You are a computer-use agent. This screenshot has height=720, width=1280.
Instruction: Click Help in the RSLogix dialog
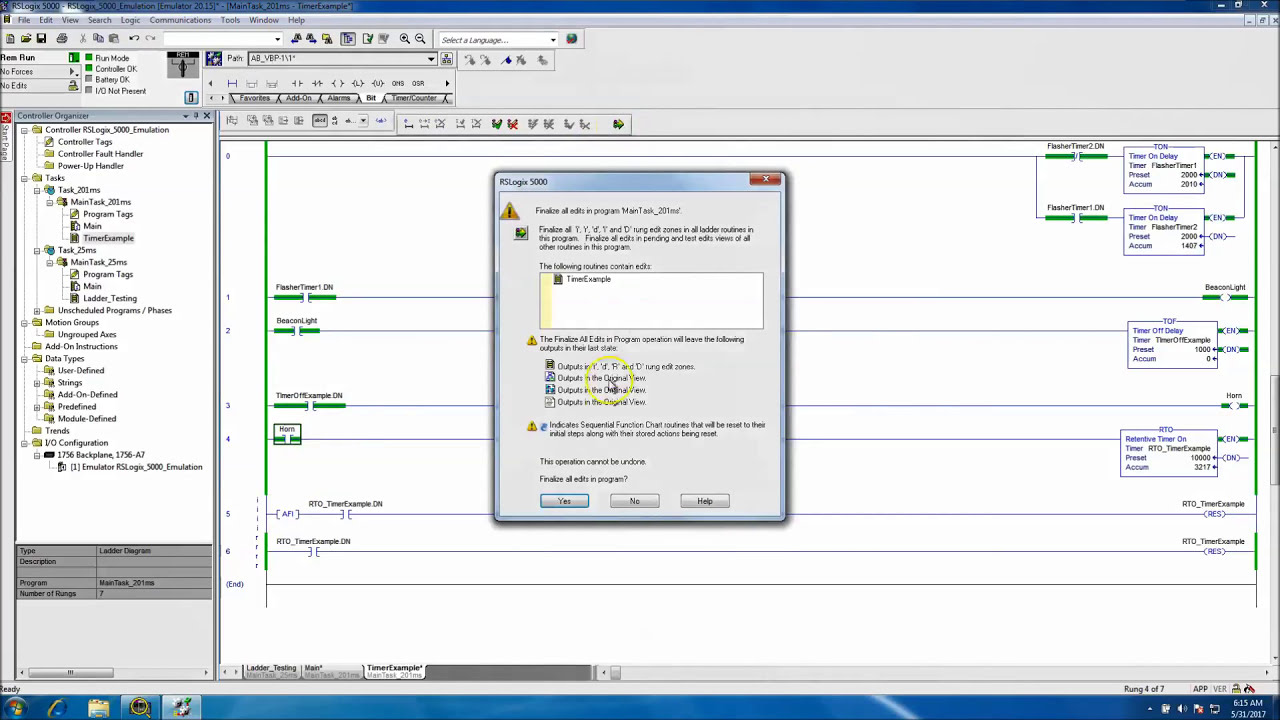704,501
